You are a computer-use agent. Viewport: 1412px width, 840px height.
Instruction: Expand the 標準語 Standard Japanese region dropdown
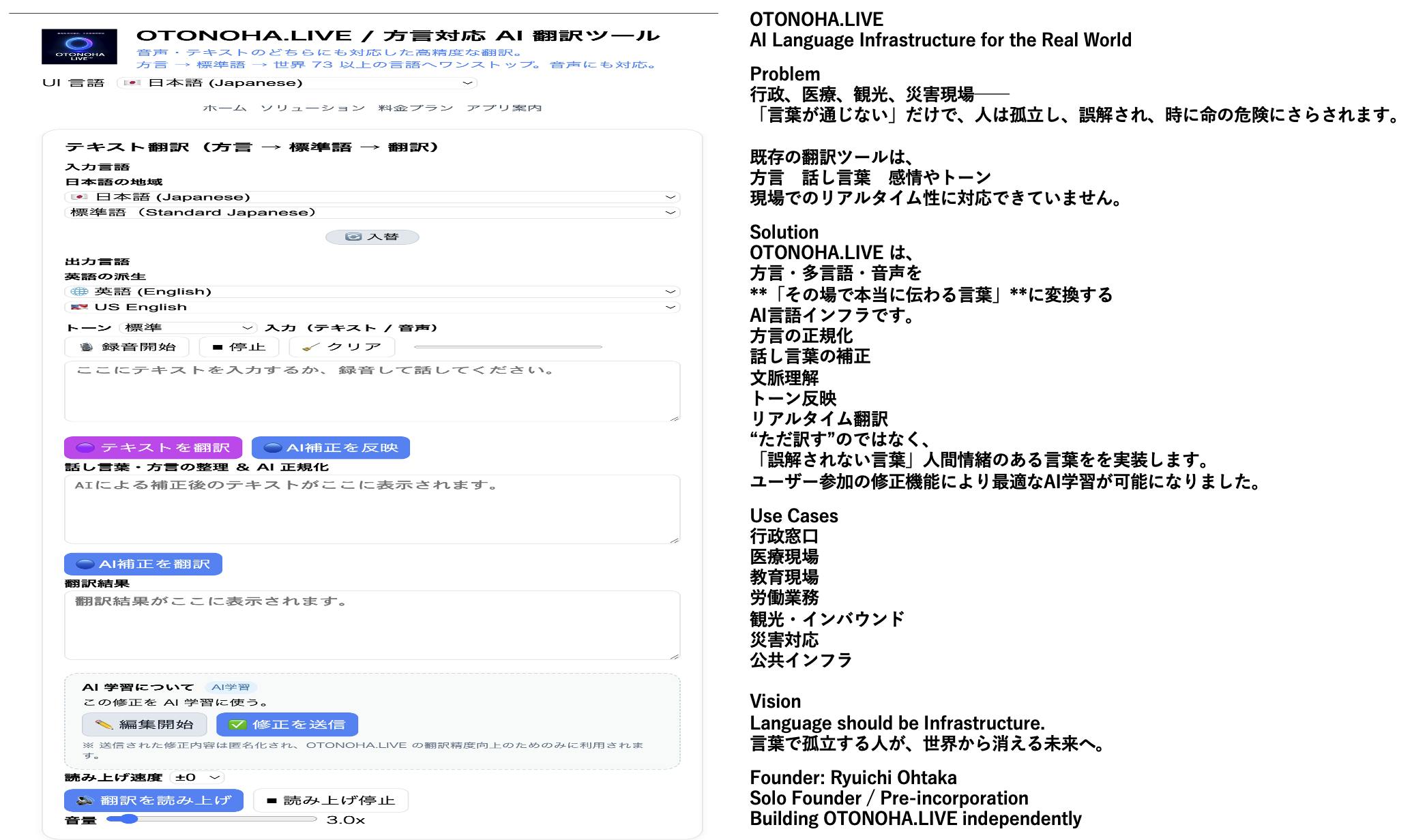click(372, 213)
